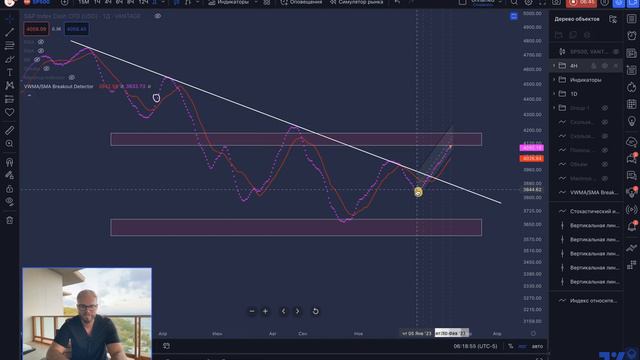
Task: Lock all drawings with padlock icon
Action: (x=9, y=189)
